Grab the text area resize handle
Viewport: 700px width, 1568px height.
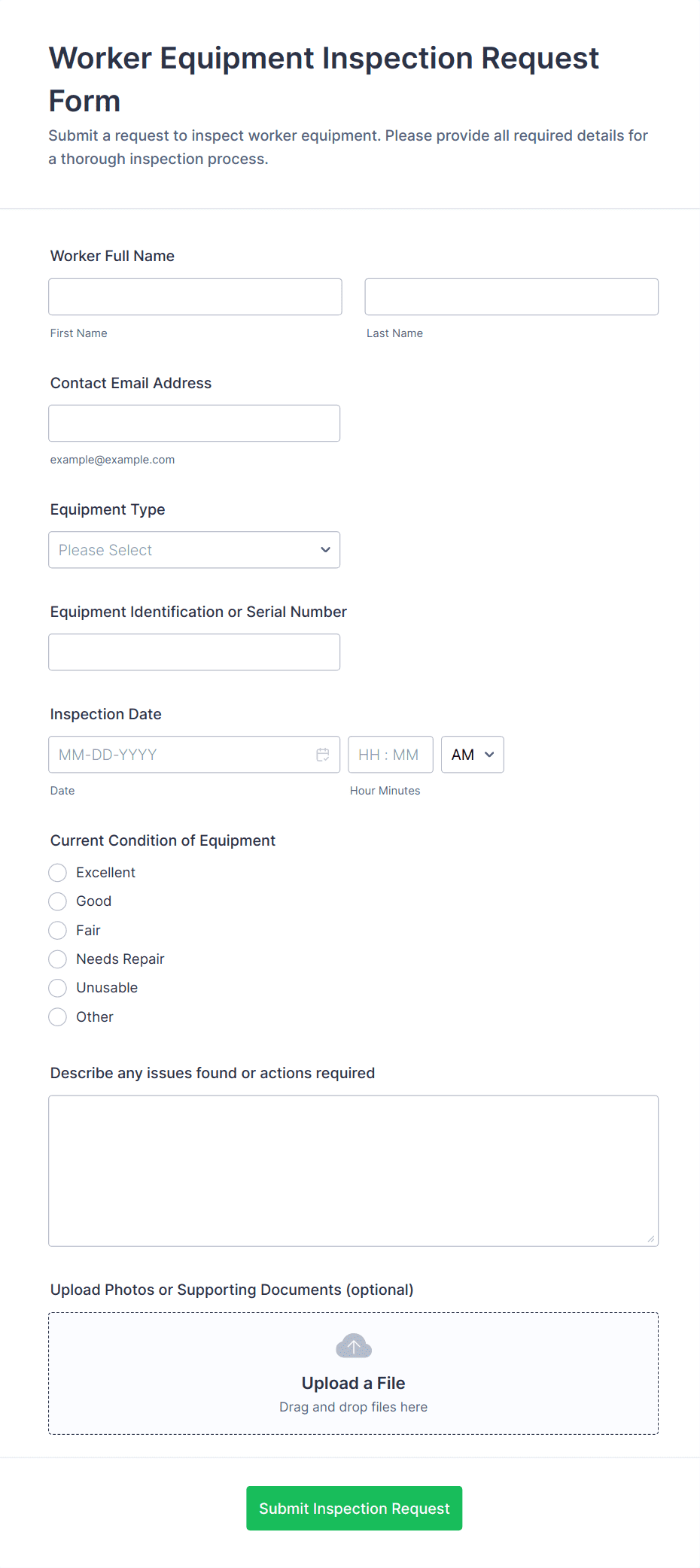[x=651, y=1239]
